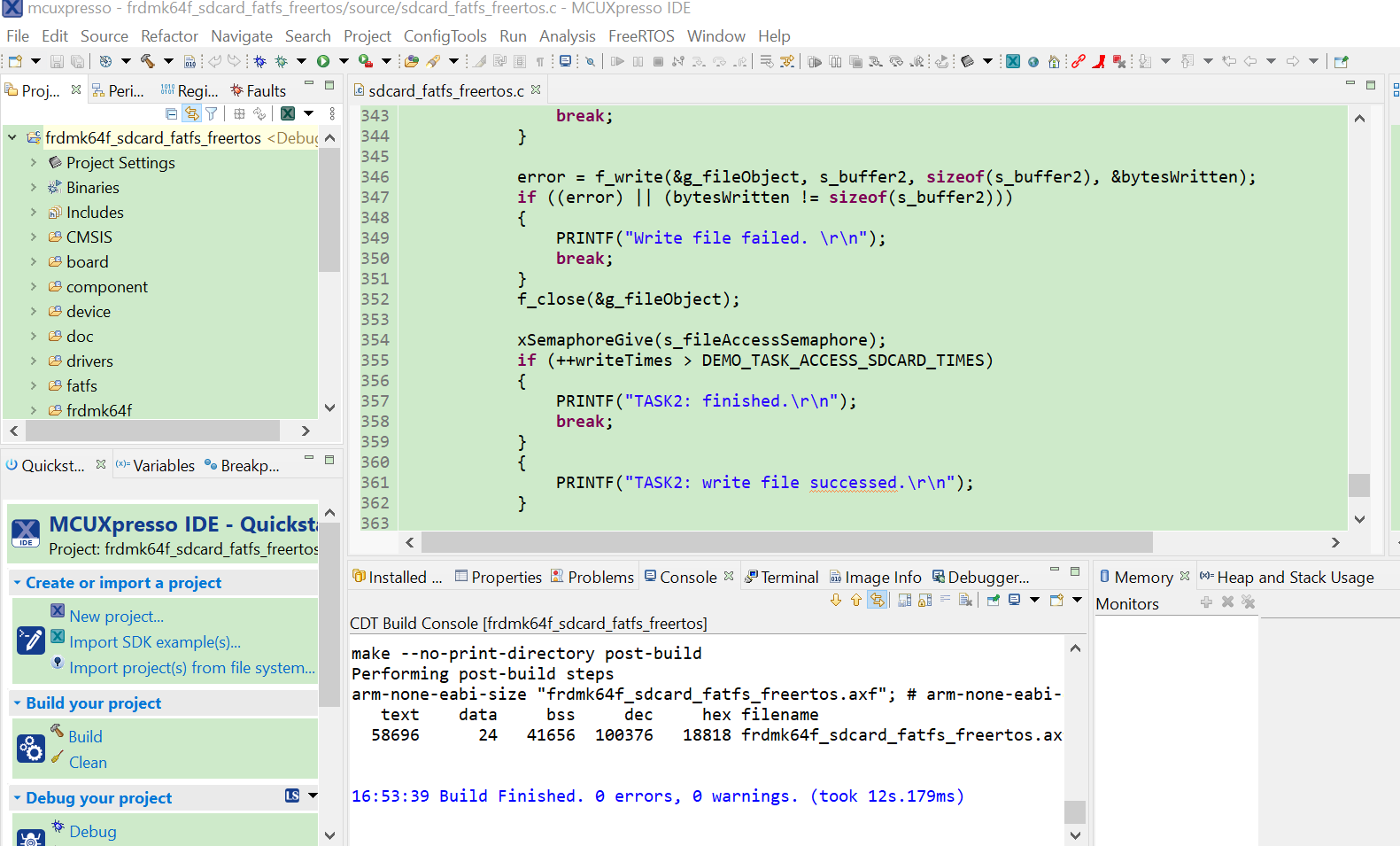This screenshot has height=846, width=1400.
Task: Click the red boot icon in the toolbar
Action: (x=1099, y=61)
